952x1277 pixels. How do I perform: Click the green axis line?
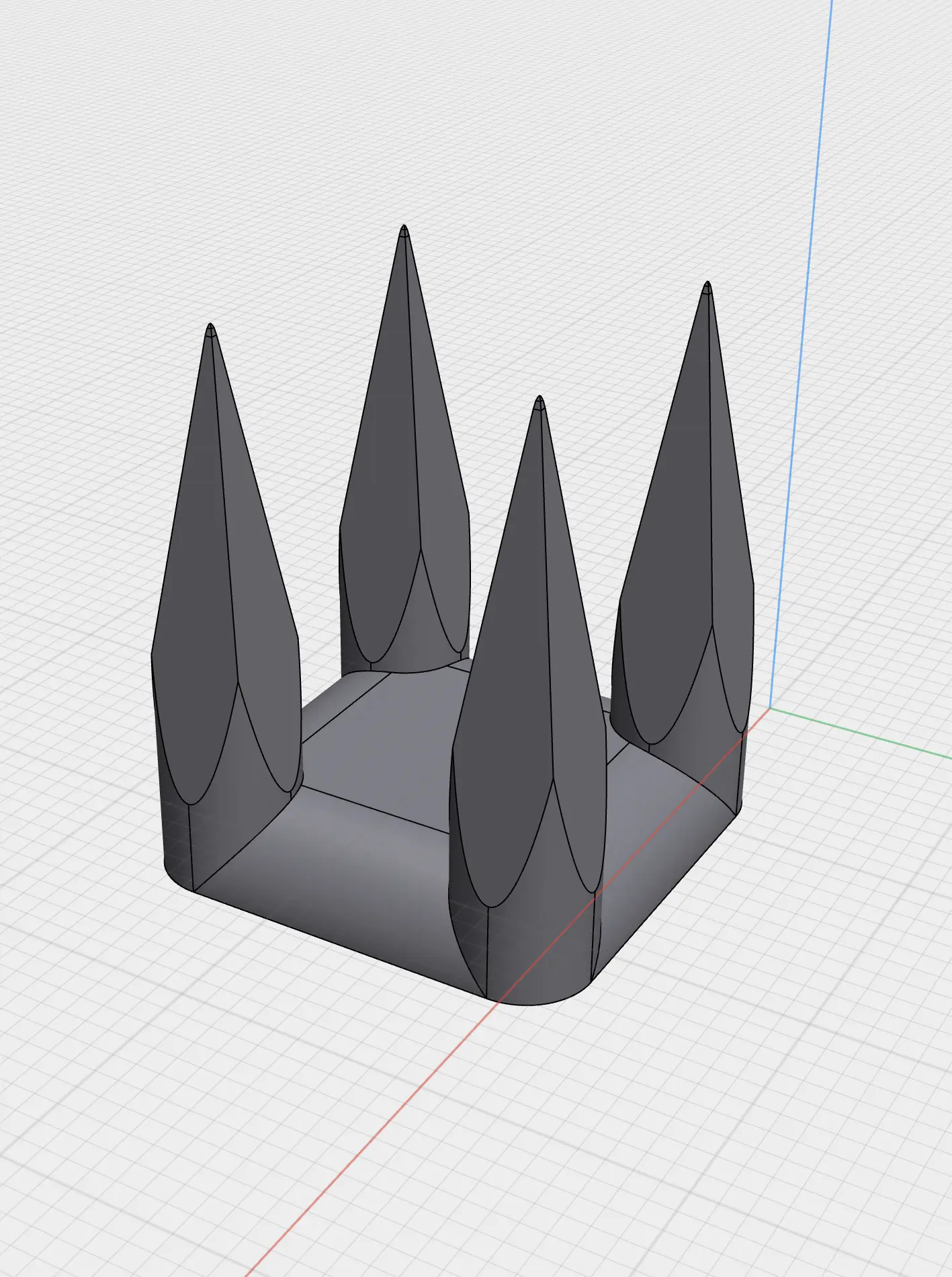[861, 732]
